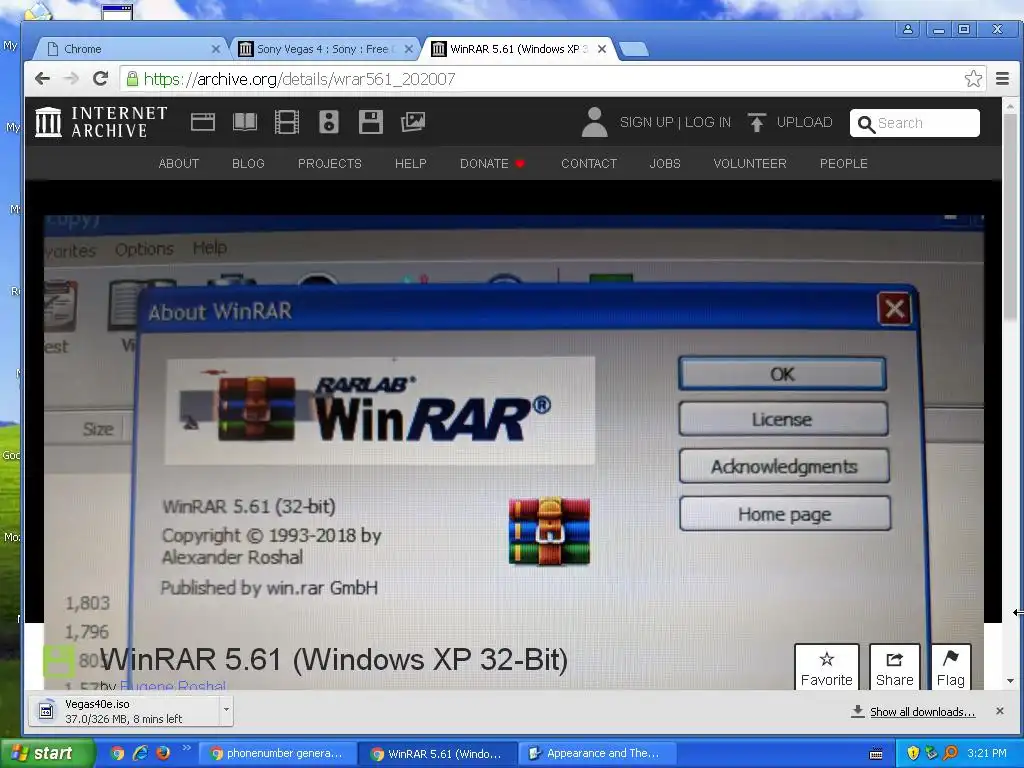Click the magnifier tray icon
Image resolution: width=1024 pixels, height=768 pixels.
tap(950, 753)
